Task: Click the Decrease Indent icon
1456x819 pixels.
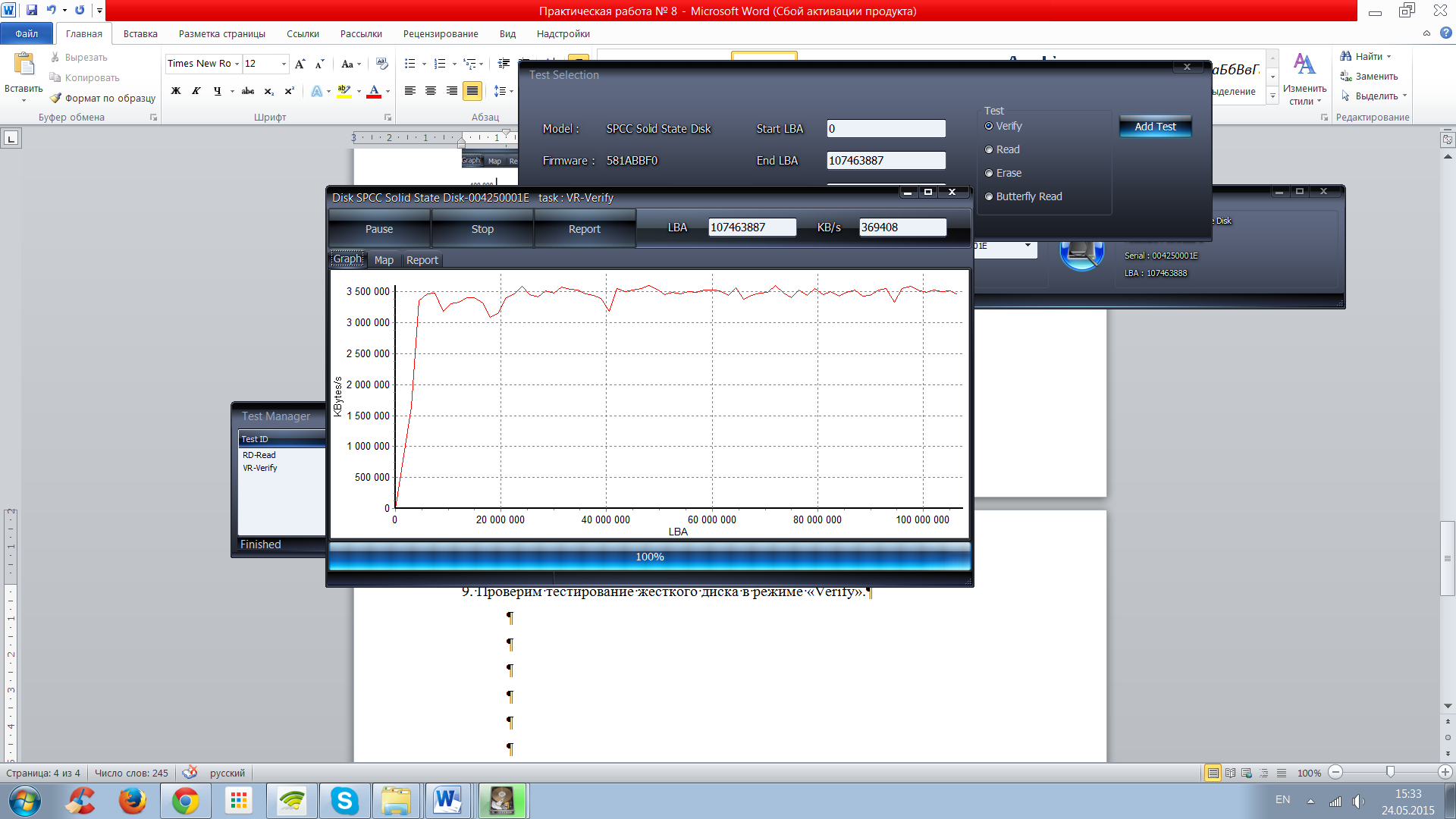Action: point(504,64)
